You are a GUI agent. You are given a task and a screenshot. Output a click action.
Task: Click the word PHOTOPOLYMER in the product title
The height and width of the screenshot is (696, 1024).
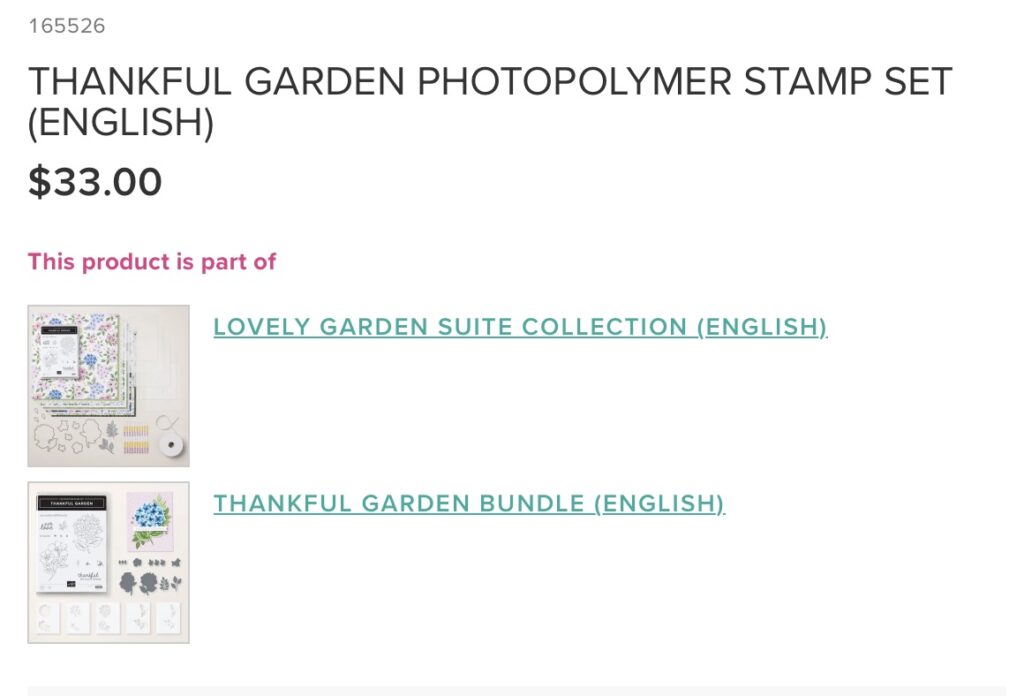point(574,82)
